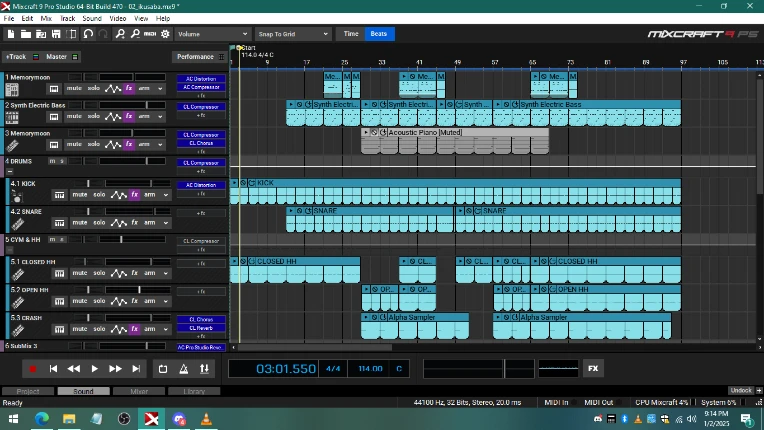Click the undo arrow

point(88,34)
